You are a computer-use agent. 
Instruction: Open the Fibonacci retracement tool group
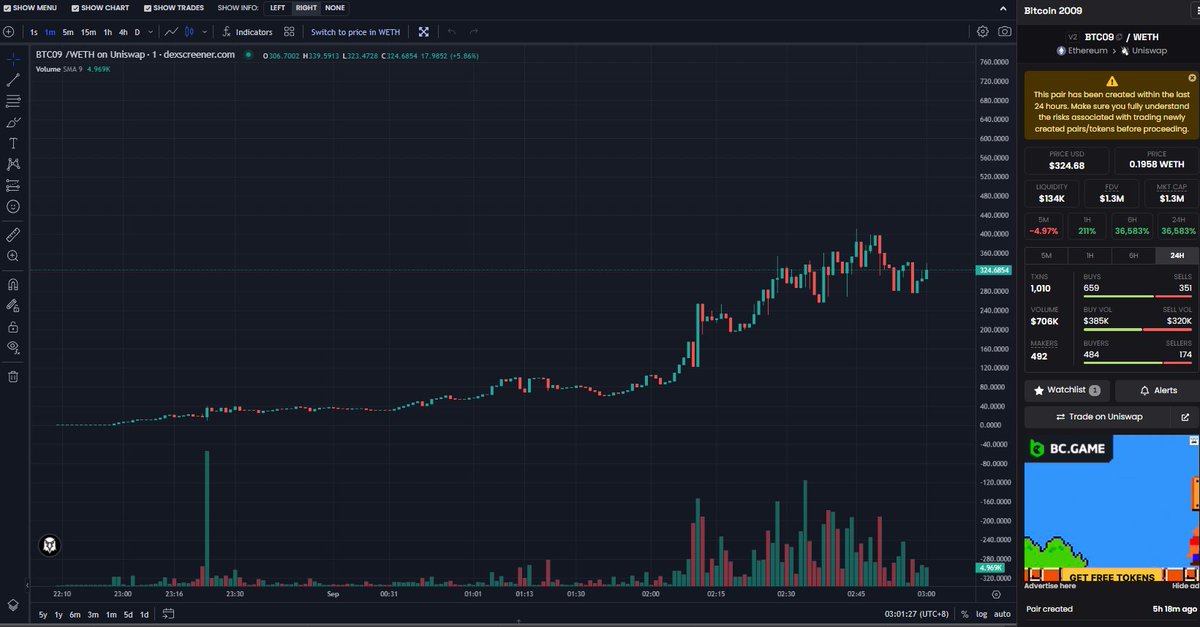(13, 101)
